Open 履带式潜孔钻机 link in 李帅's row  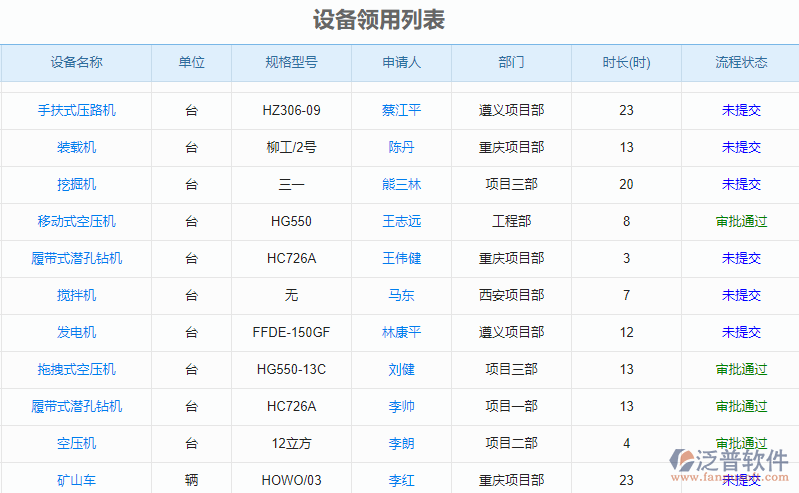[x=76, y=406]
